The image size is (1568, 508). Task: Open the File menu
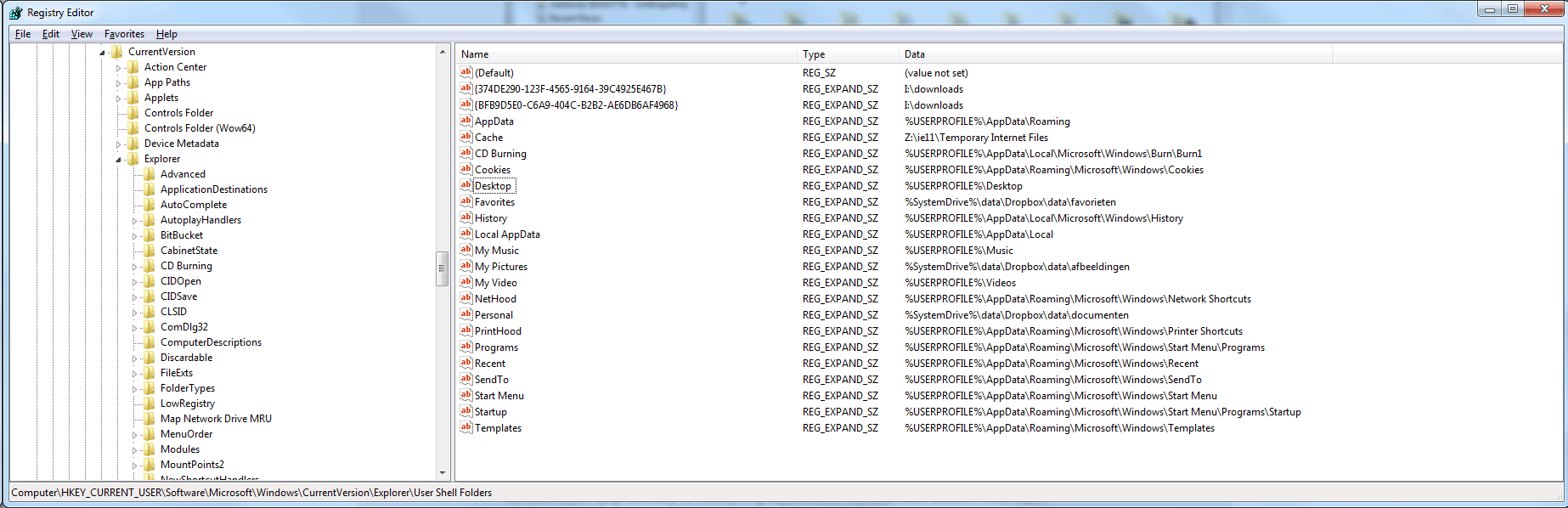(23, 34)
